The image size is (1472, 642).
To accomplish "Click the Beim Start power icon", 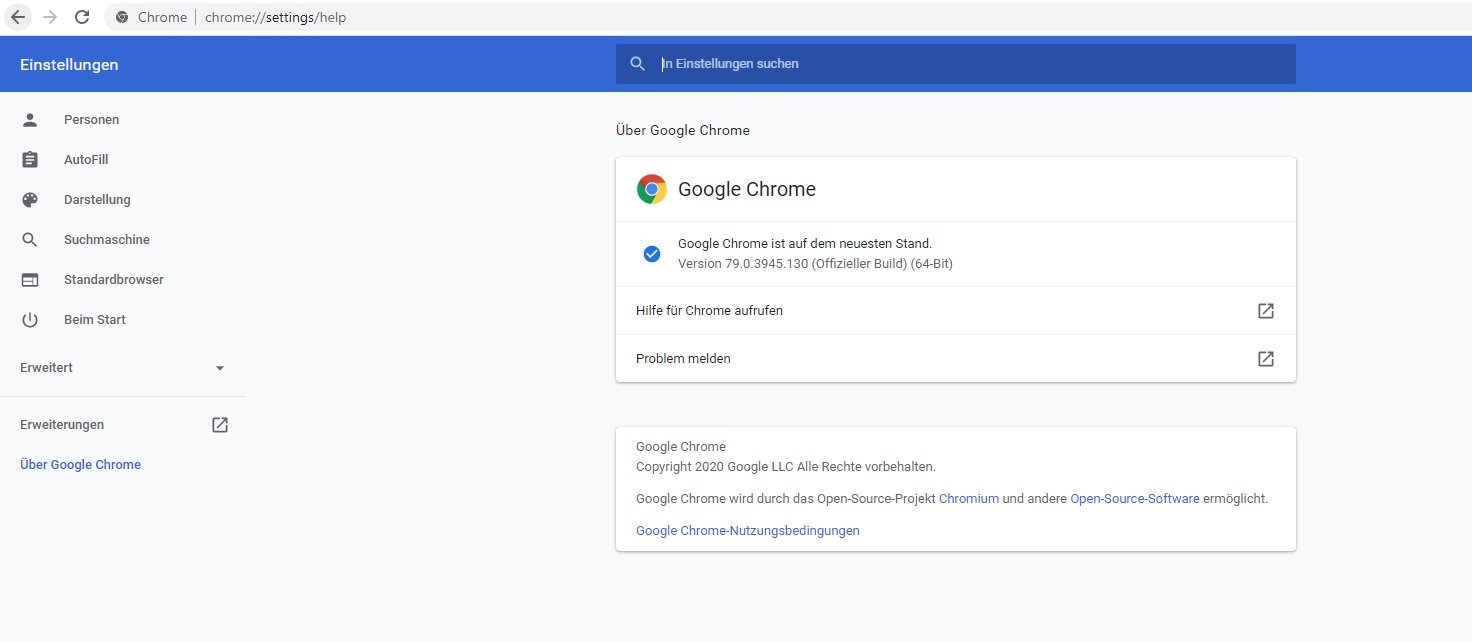I will (30, 320).
